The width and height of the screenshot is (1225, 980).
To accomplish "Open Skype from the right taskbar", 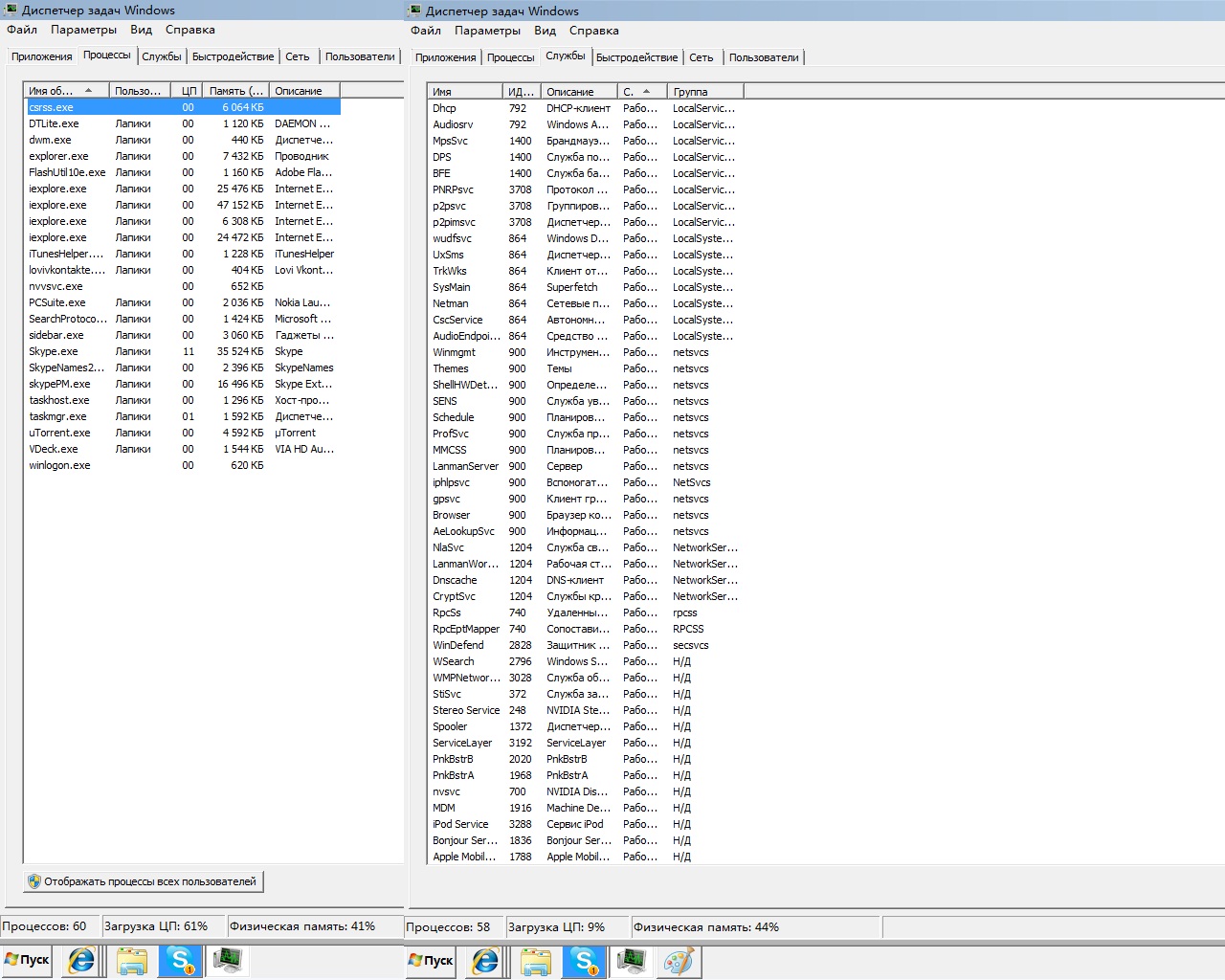I will click(x=585, y=961).
